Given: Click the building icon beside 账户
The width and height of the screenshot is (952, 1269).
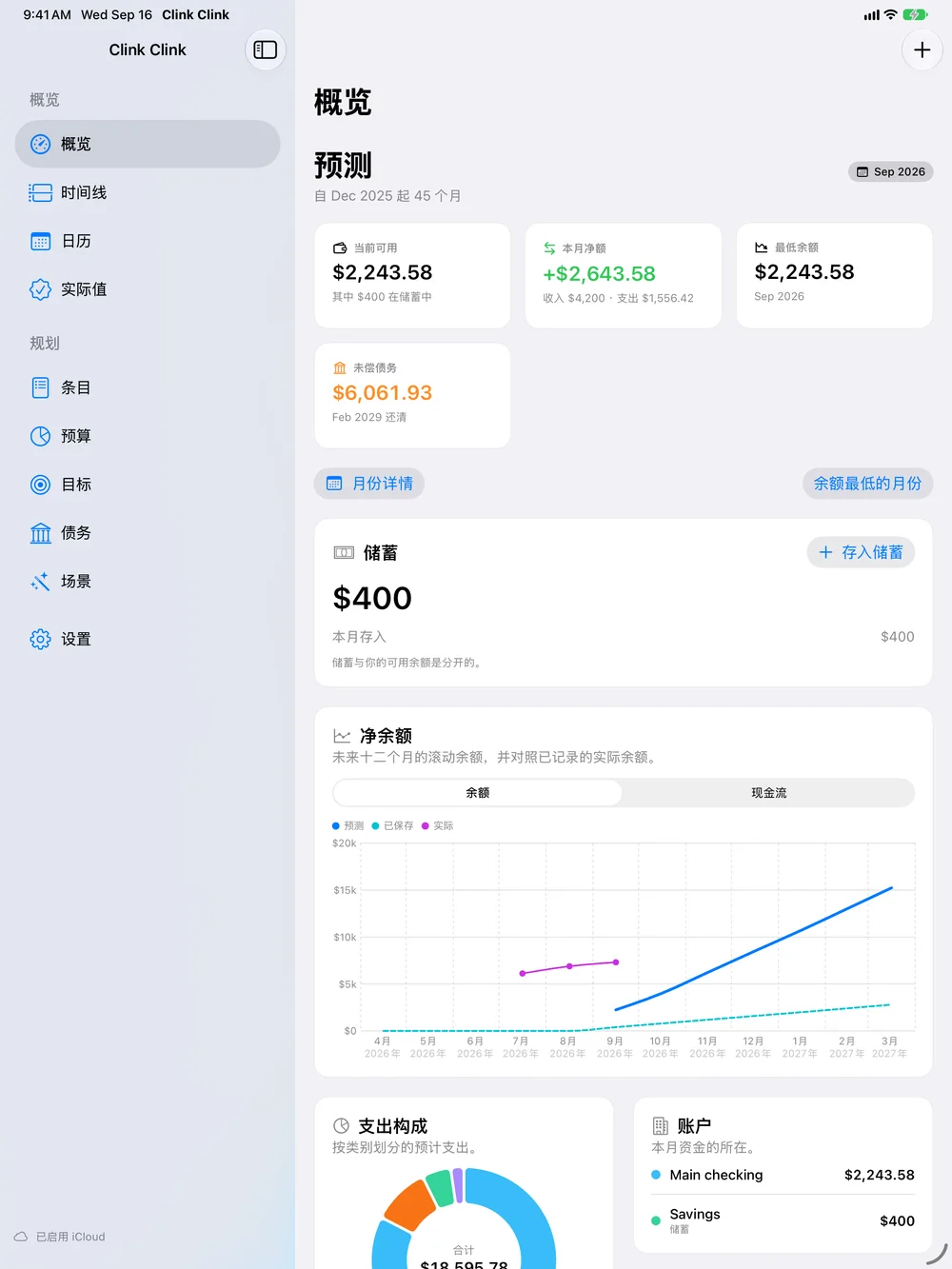Looking at the screenshot, I should point(660,1125).
